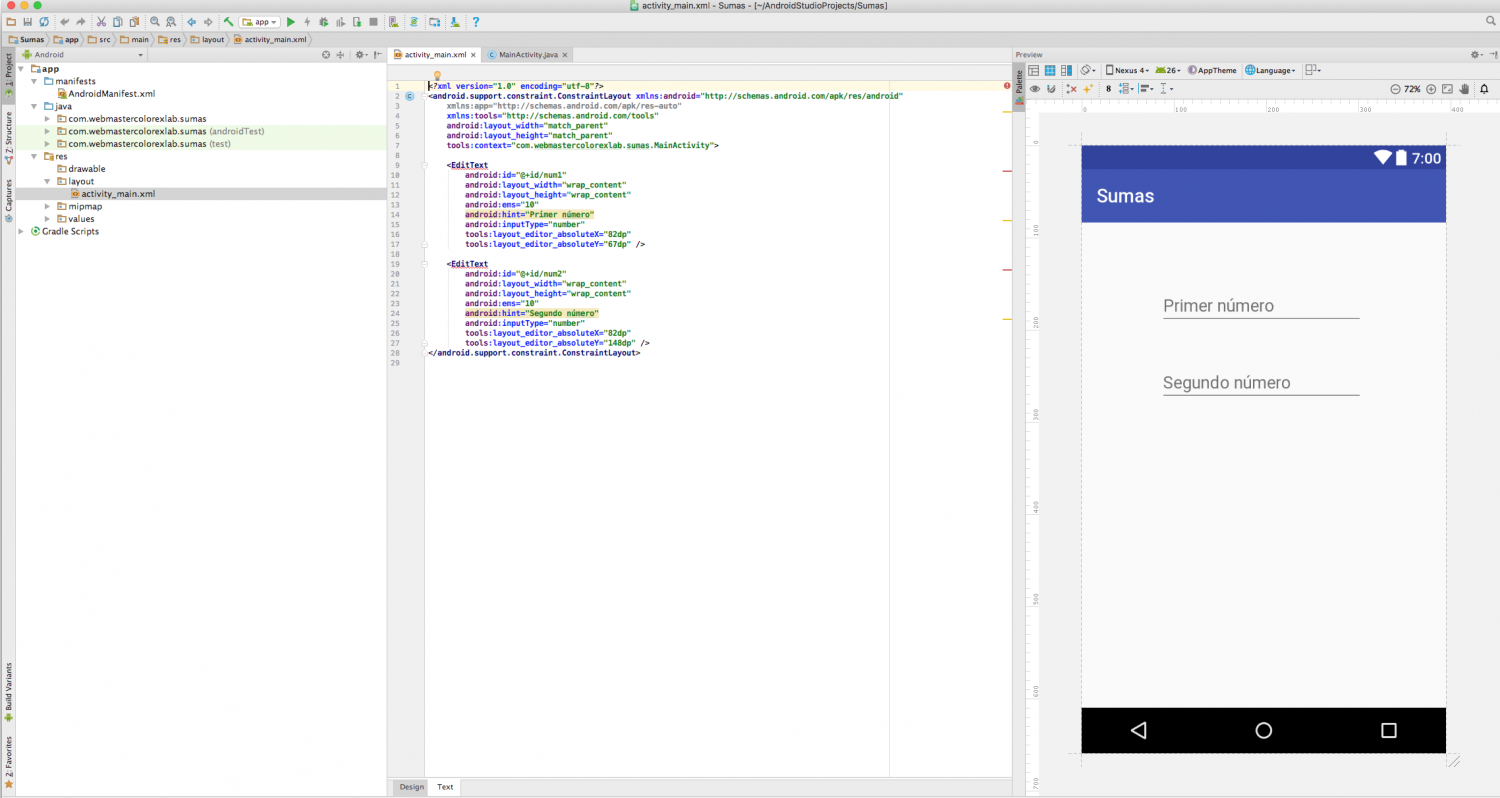Switch to the Design tab
The width and height of the screenshot is (1500, 798).
pyautogui.click(x=412, y=787)
